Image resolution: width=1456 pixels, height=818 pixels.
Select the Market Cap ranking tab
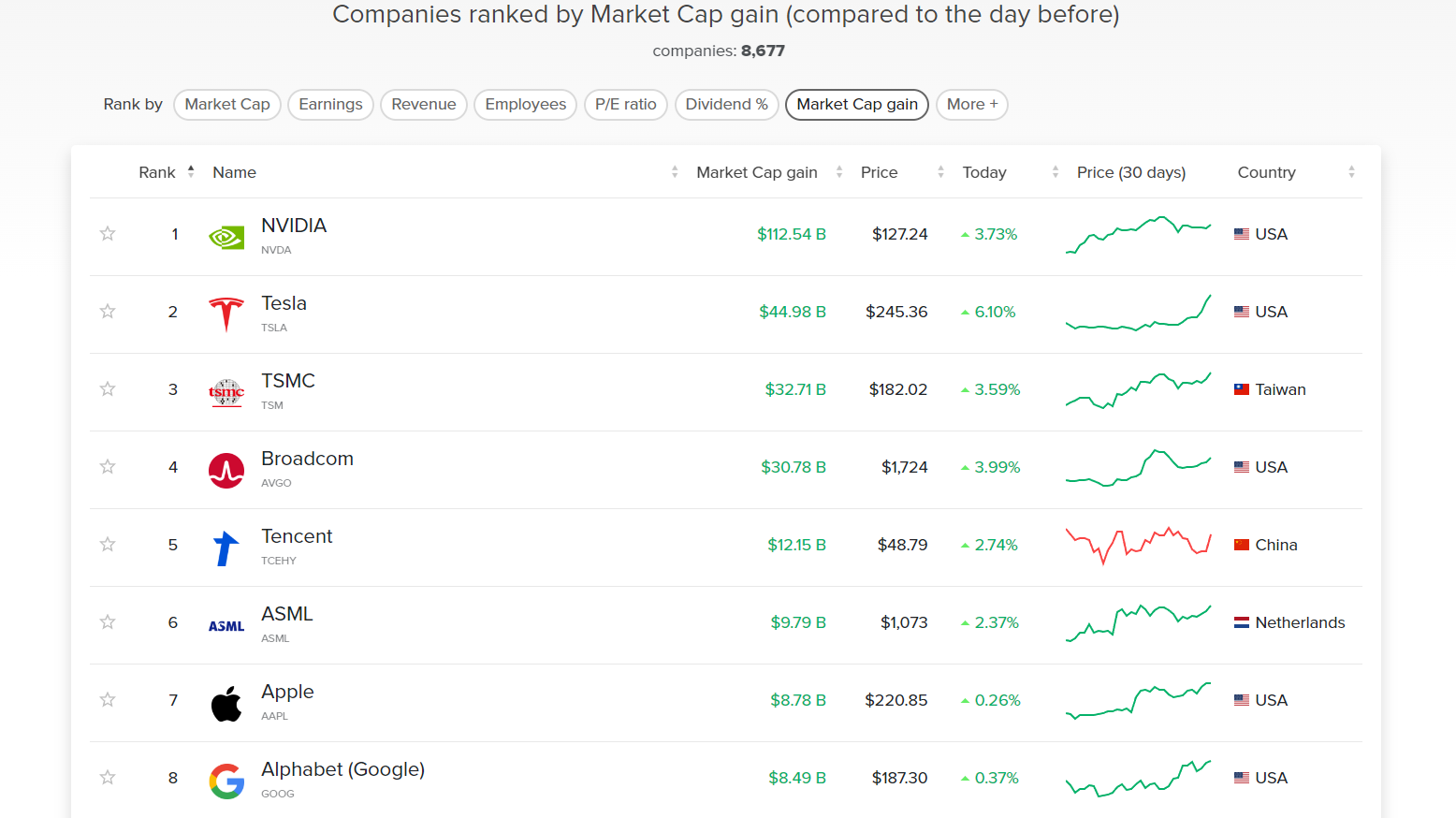point(227,105)
